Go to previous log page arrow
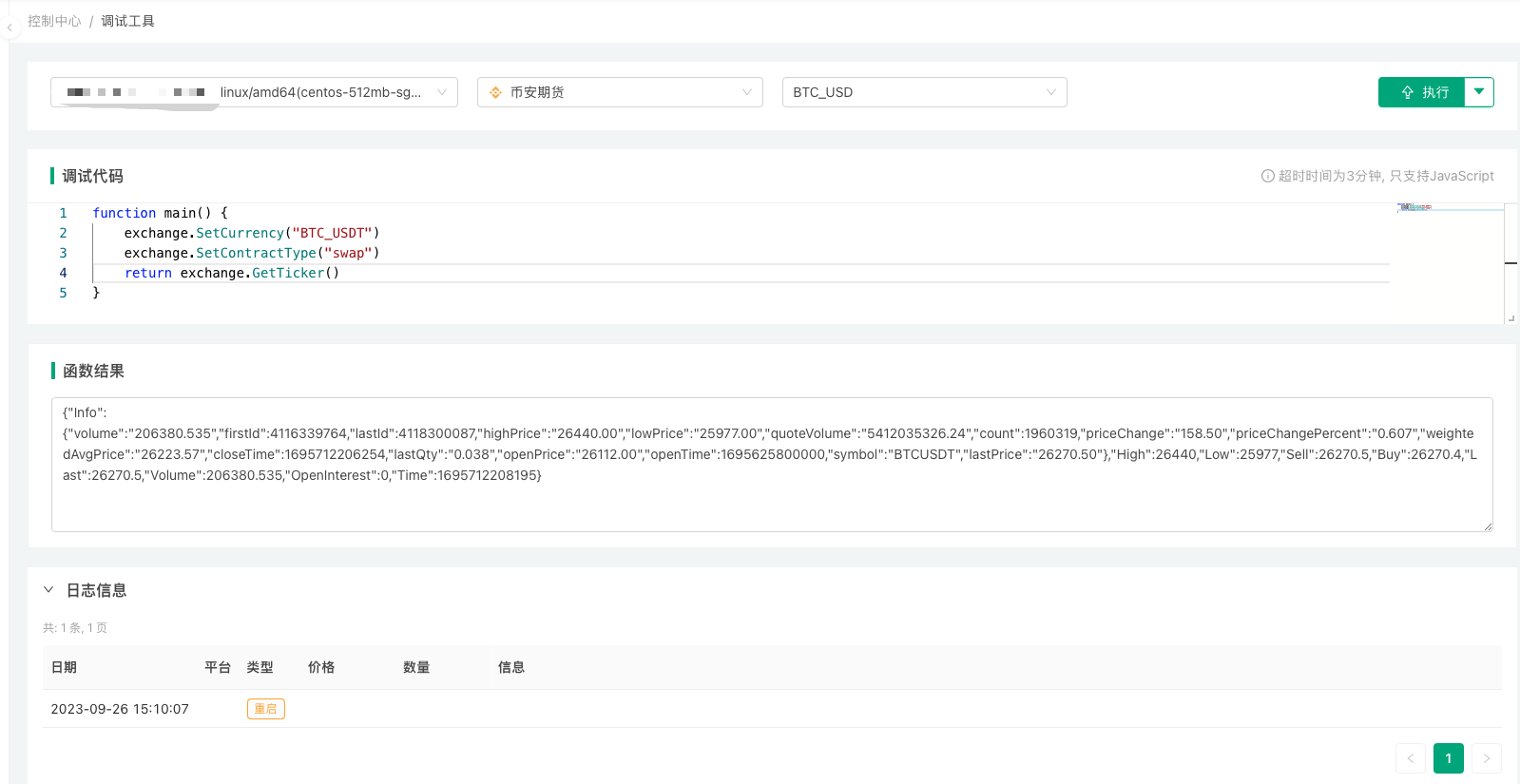This screenshot has height=784, width=1520. click(1410, 758)
